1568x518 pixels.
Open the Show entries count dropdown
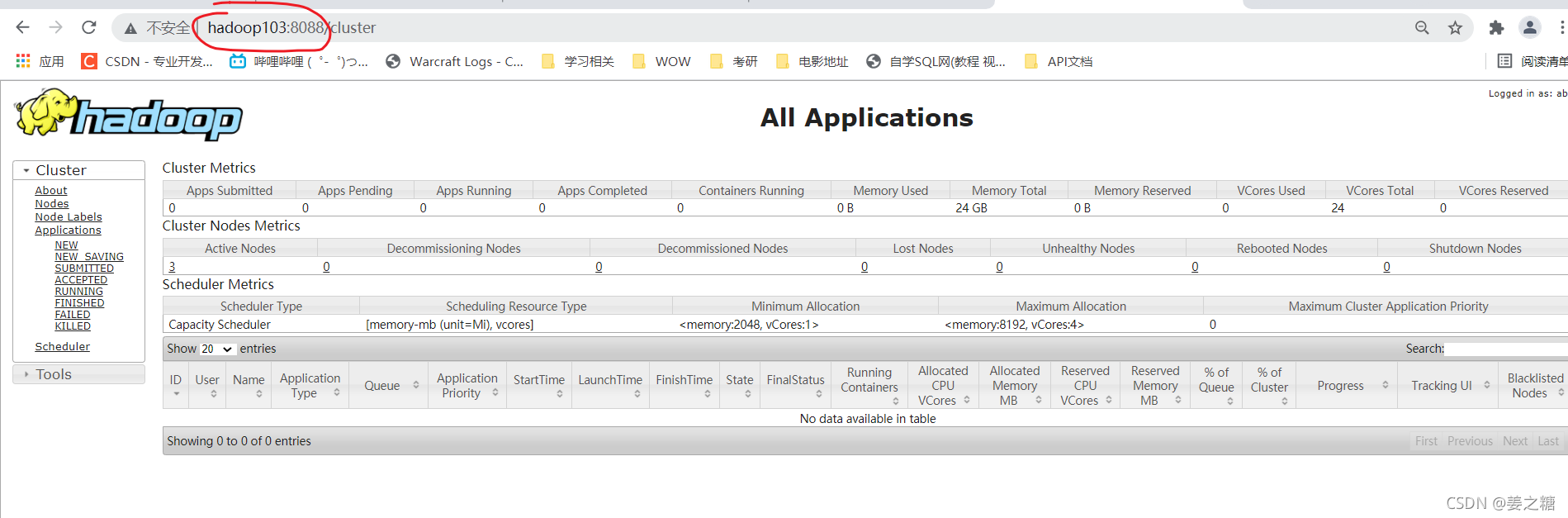[217, 349]
